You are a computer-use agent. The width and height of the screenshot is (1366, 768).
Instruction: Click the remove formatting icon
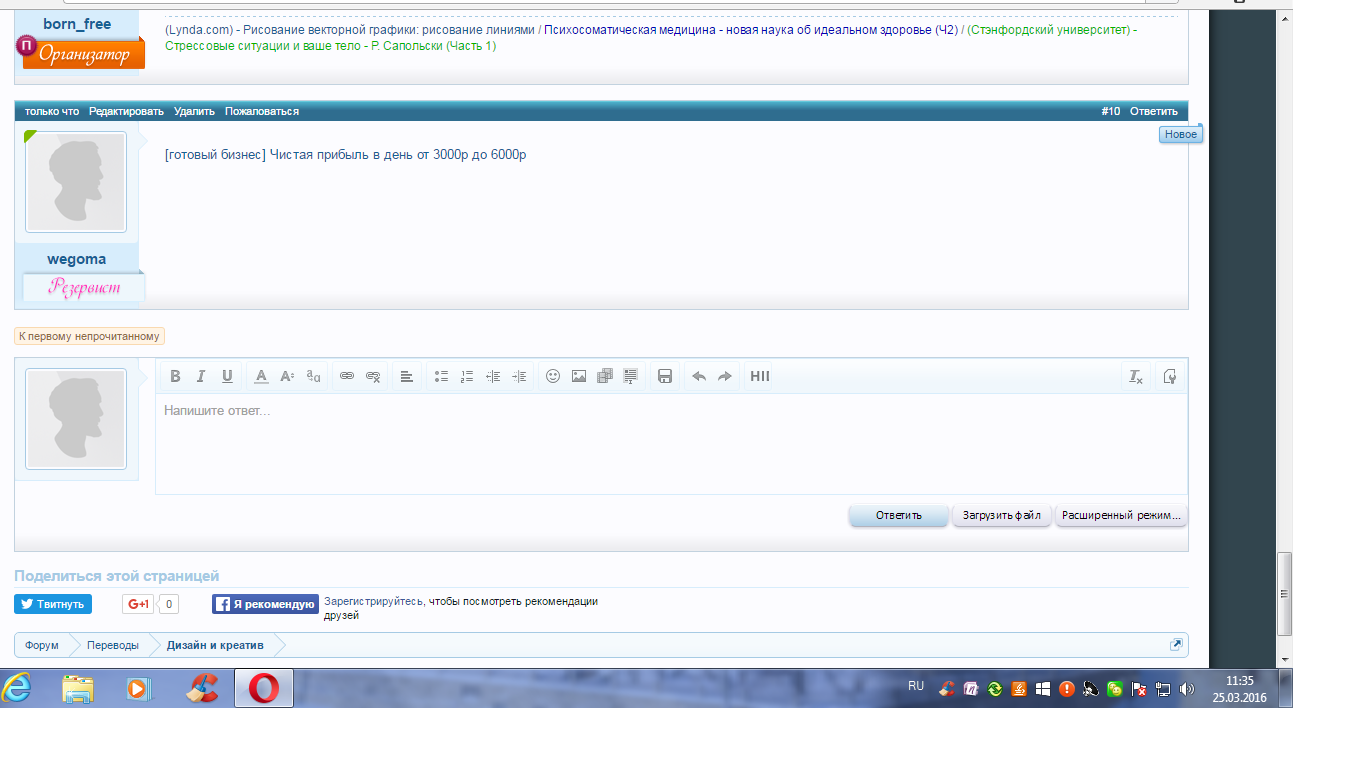(x=1136, y=377)
